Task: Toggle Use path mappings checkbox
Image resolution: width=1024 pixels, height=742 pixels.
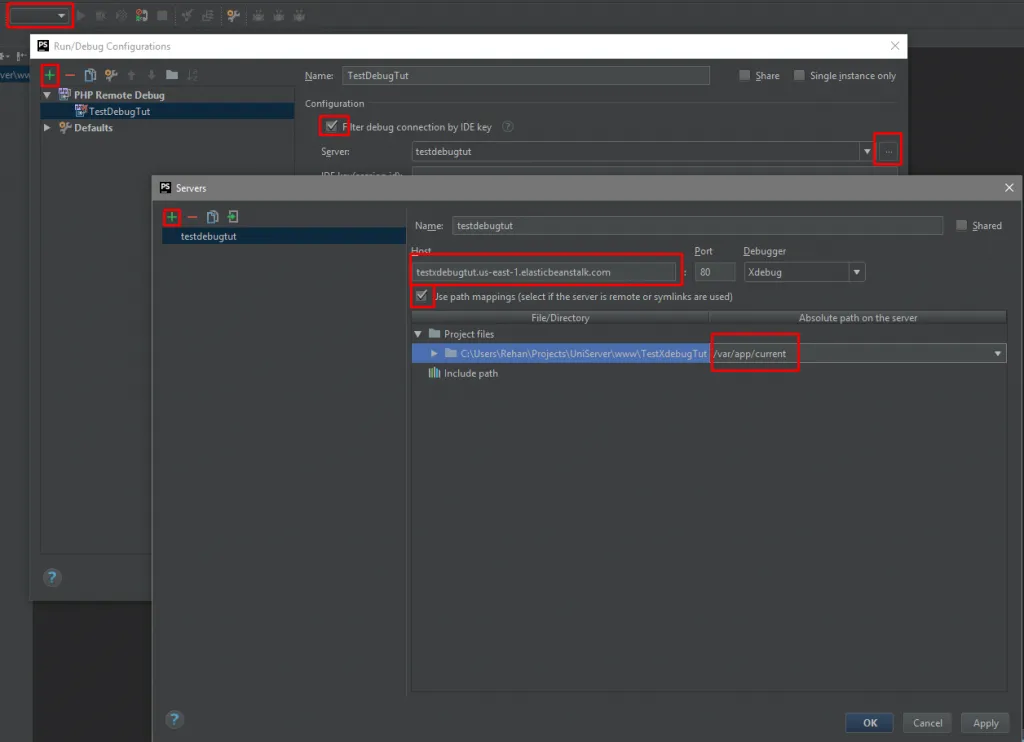Action: (x=422, y=296)
